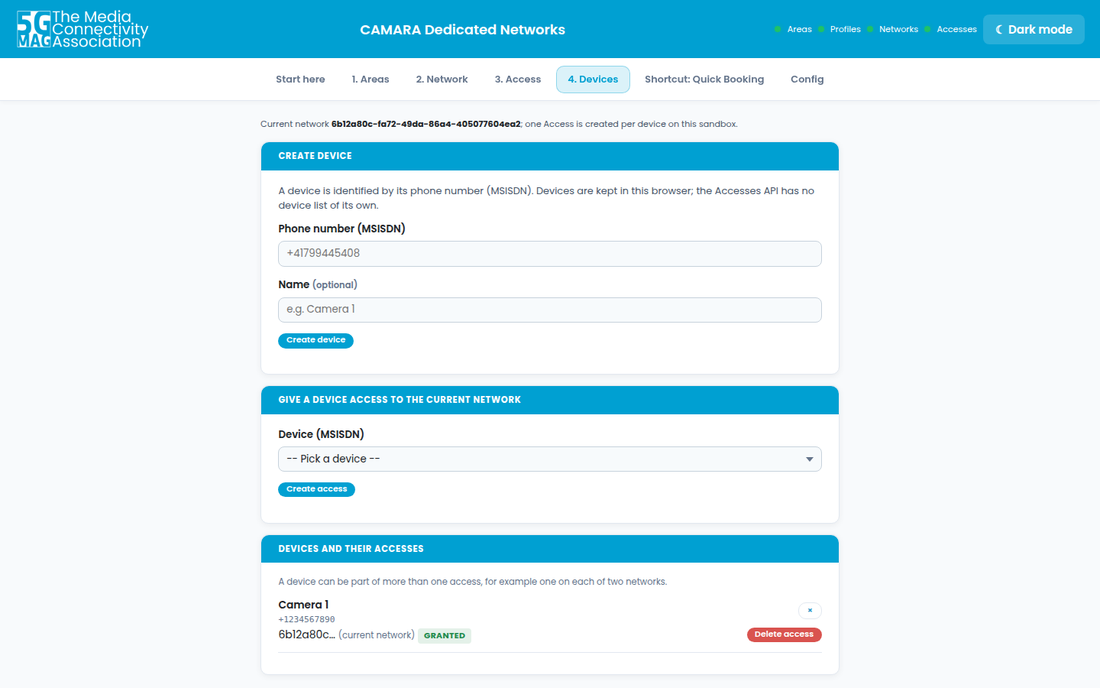The image size is (1100, 688).
Task: Select the current network ID text
Action: point(426,124)
